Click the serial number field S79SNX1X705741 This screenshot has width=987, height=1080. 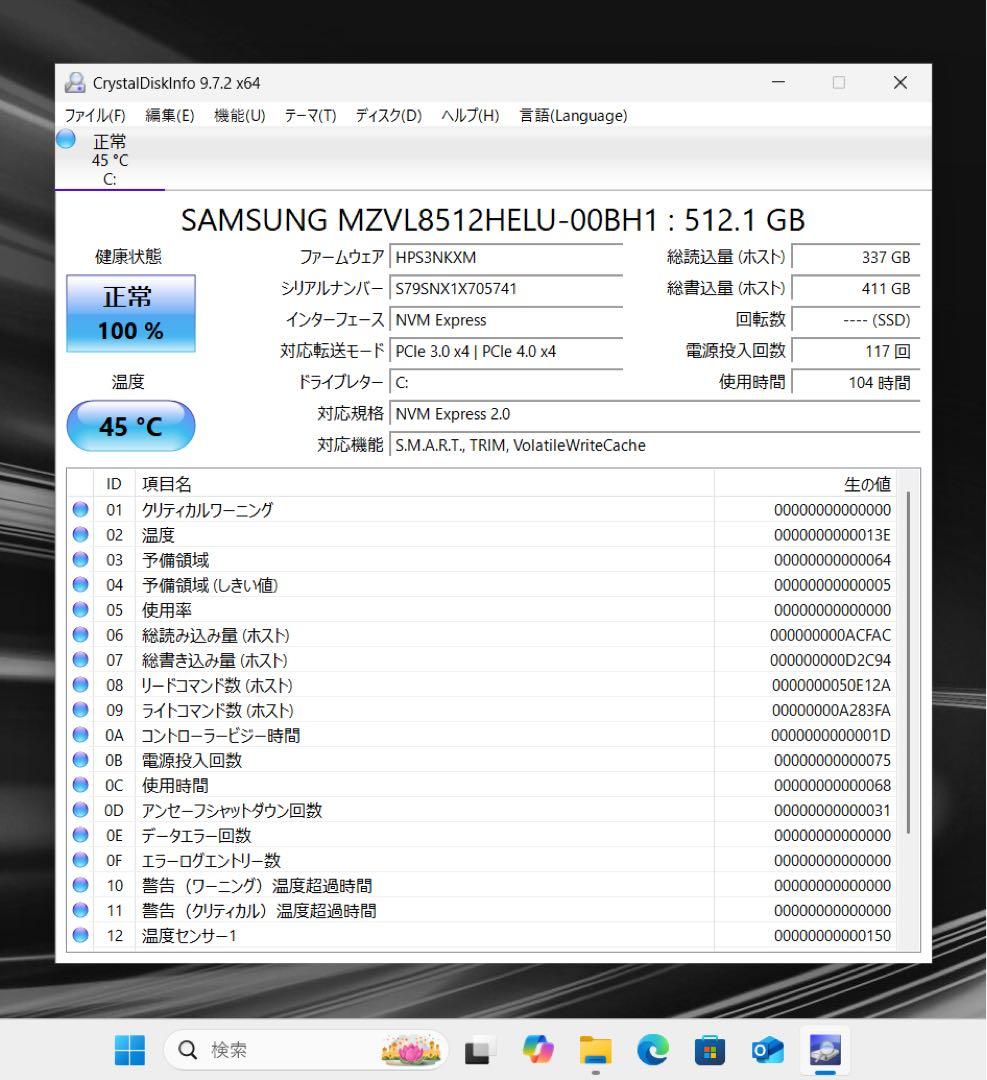point(506,289)
